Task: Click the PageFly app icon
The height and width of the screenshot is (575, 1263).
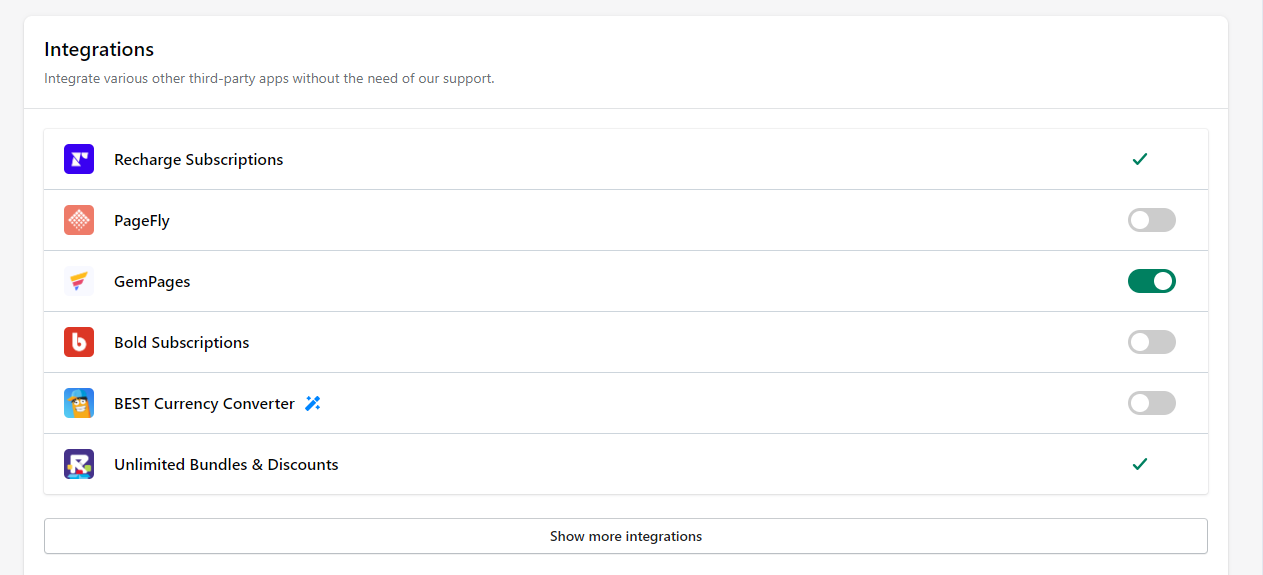Action: pos(79,220)
